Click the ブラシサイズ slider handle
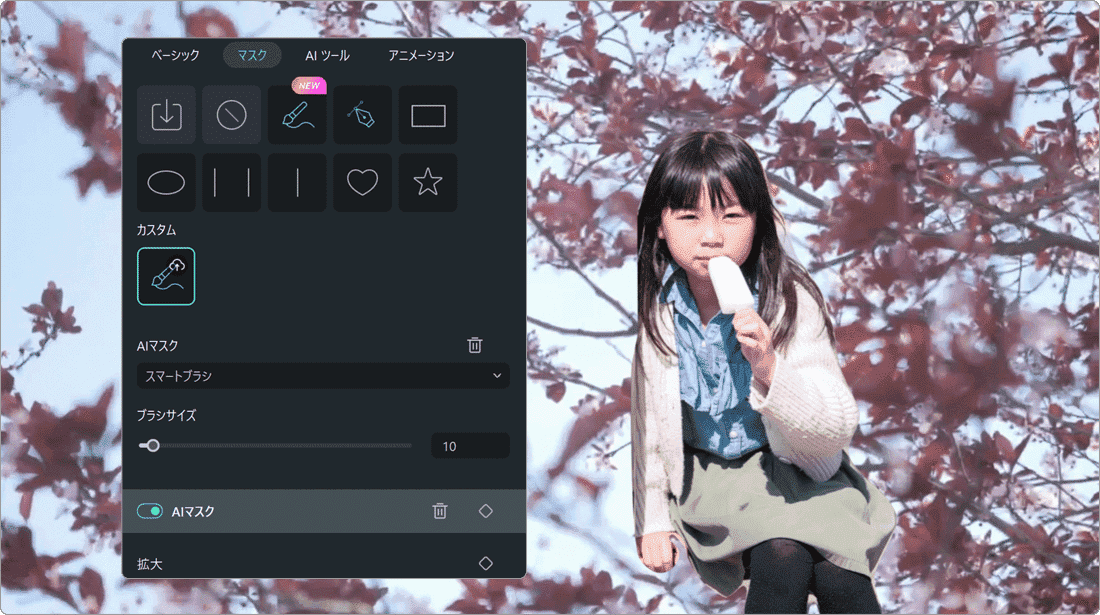 pos(152,446)
